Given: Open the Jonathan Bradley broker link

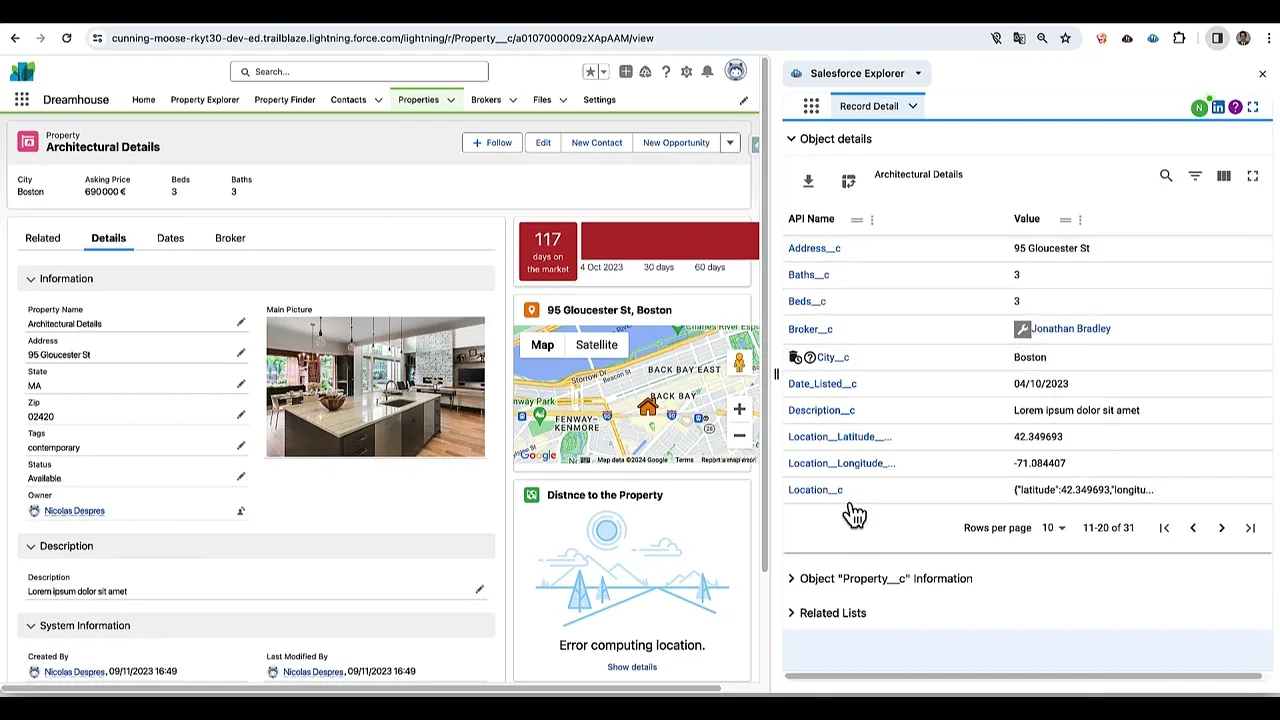Looking at the screenshot, I should [1071, 329].
